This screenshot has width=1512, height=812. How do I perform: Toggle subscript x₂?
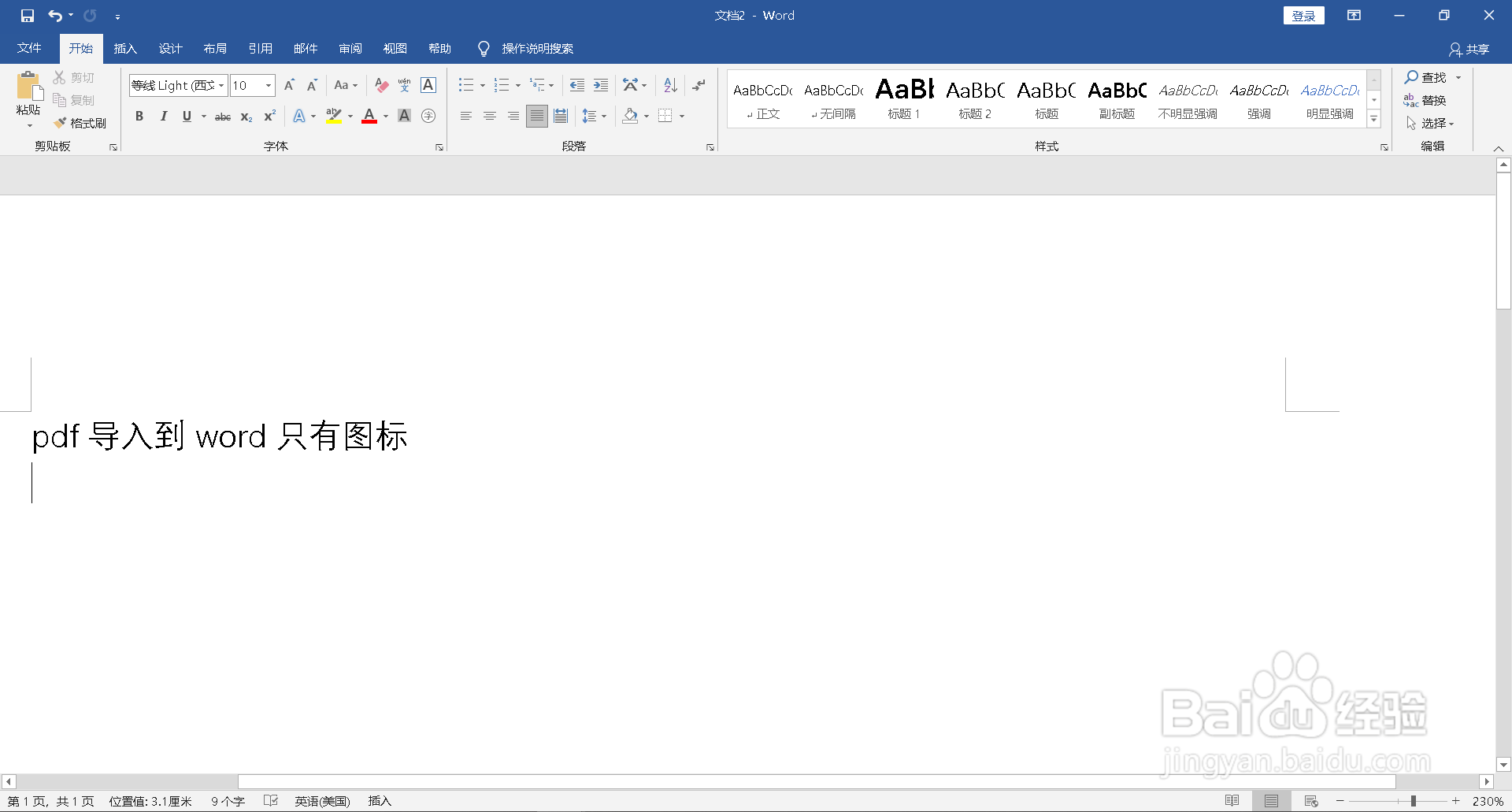click(x=246, y=116)
